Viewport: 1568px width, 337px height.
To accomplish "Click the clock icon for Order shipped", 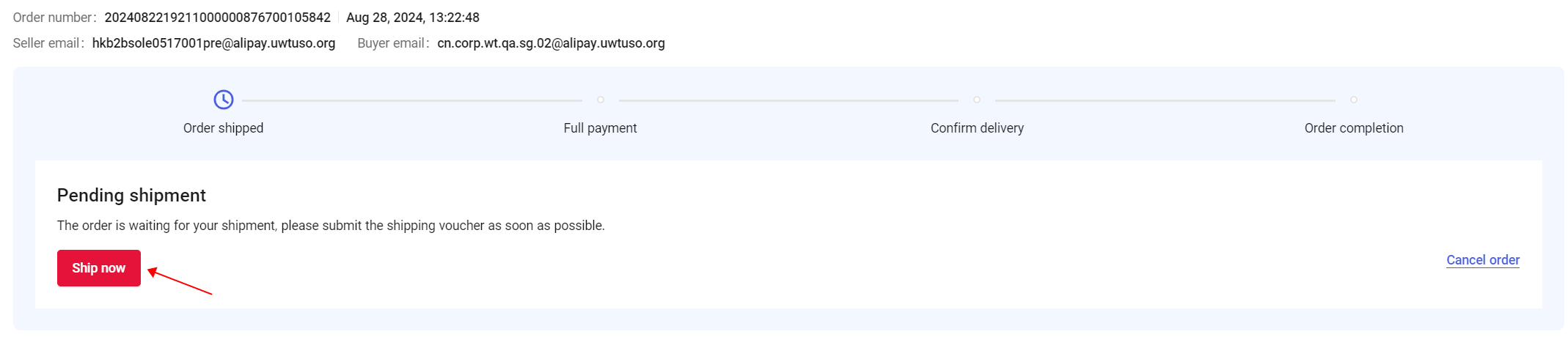I will coord(224,100).
